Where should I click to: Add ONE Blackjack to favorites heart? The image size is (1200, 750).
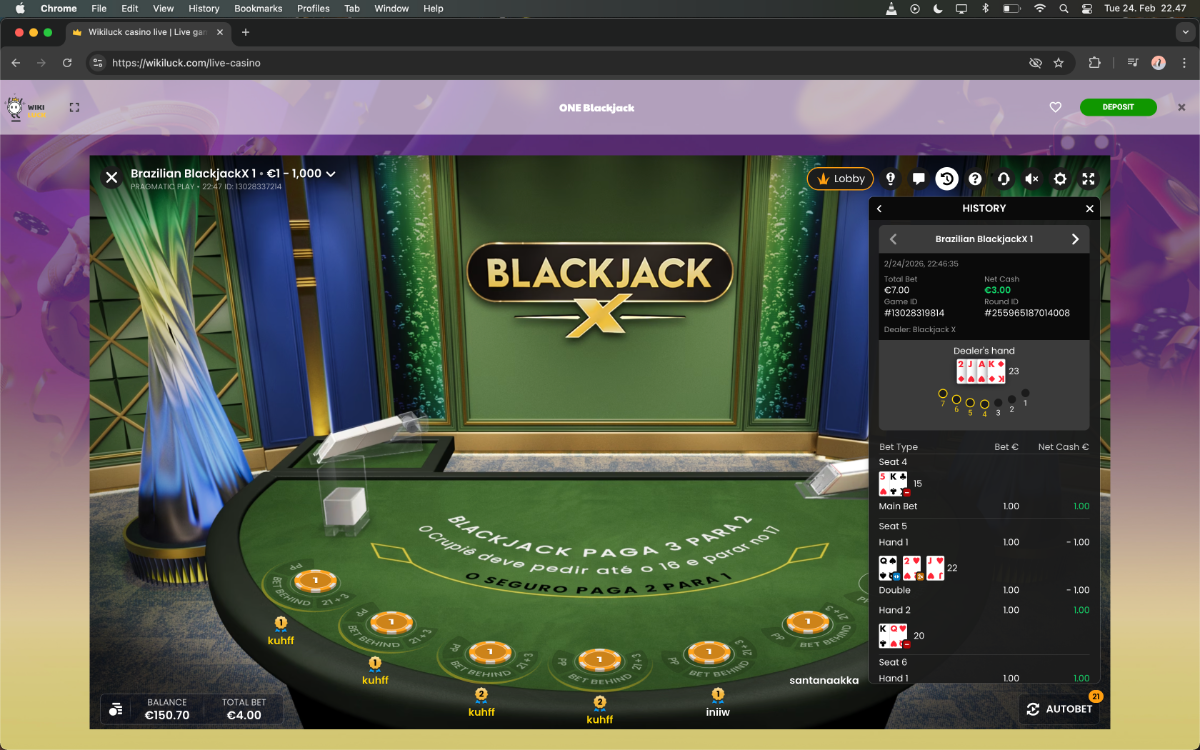[1055, 108]
